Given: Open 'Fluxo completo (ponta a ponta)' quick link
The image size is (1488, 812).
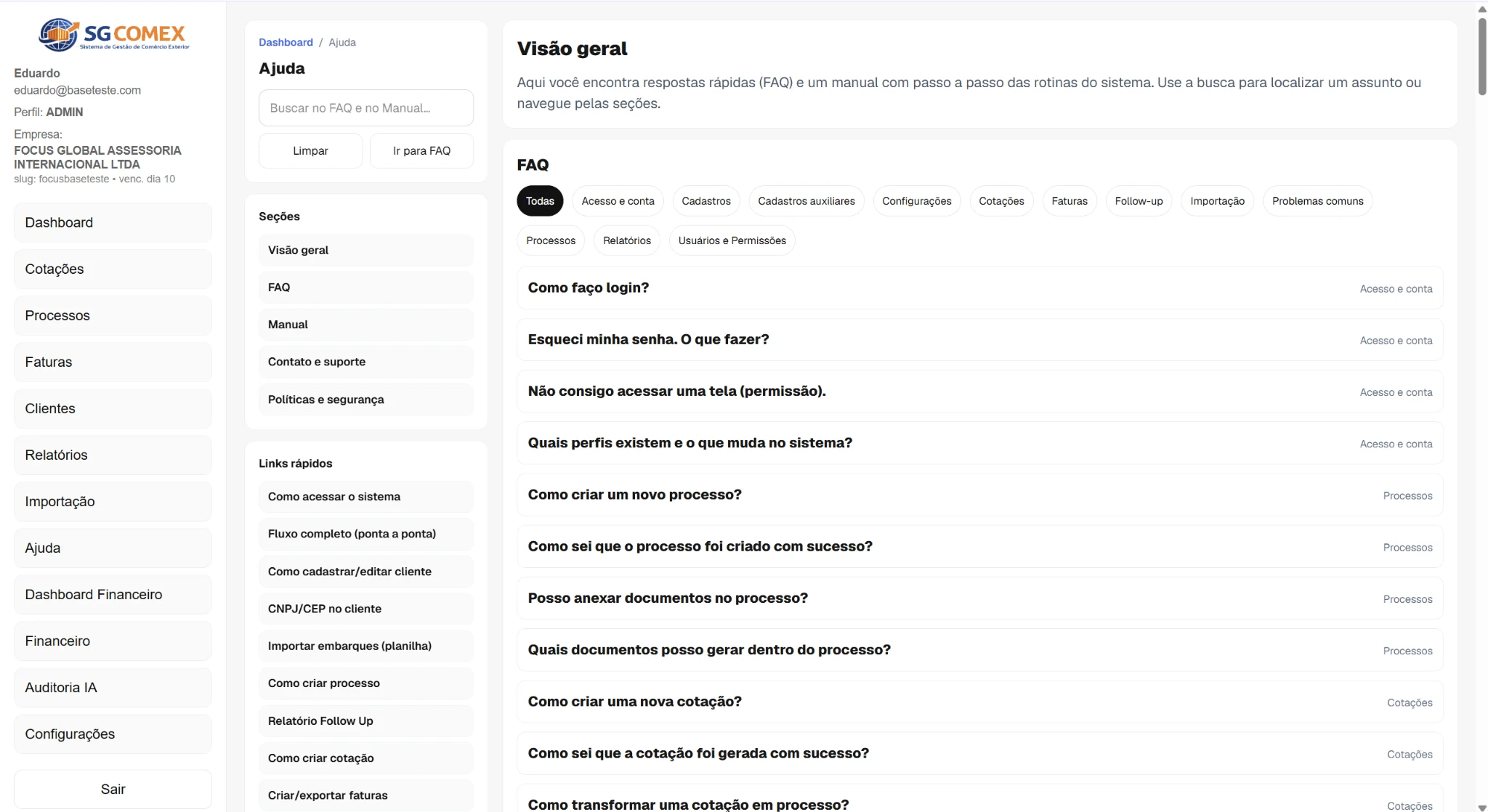Looking at the screenshot, I should point(365,534).
